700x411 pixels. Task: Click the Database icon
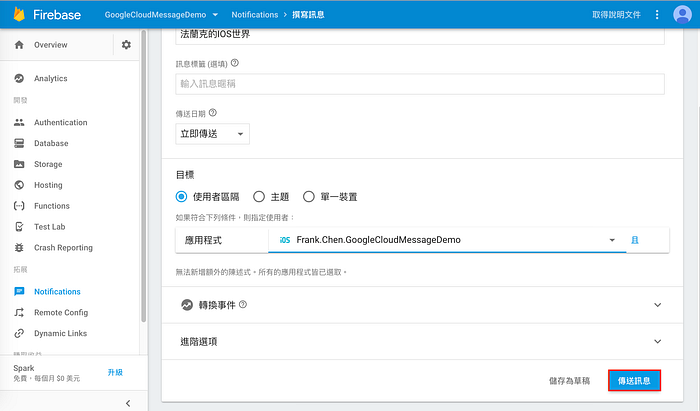[x=19, y=143]
